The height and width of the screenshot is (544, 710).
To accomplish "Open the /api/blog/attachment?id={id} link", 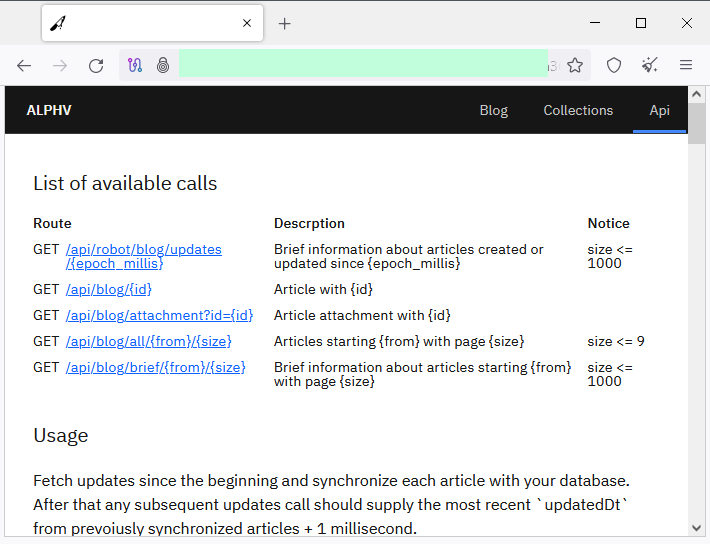I will coord(159,315).
